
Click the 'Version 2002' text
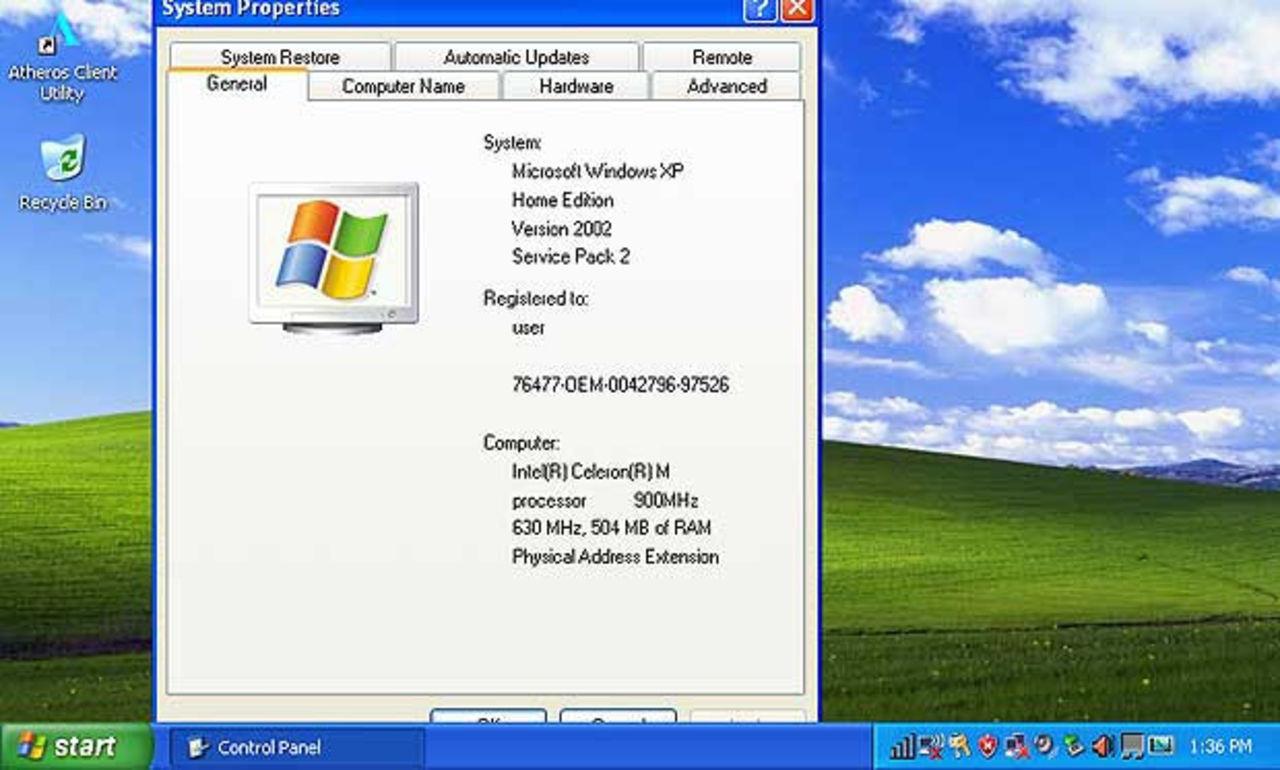pyautogui.click(x=562, y=229)
